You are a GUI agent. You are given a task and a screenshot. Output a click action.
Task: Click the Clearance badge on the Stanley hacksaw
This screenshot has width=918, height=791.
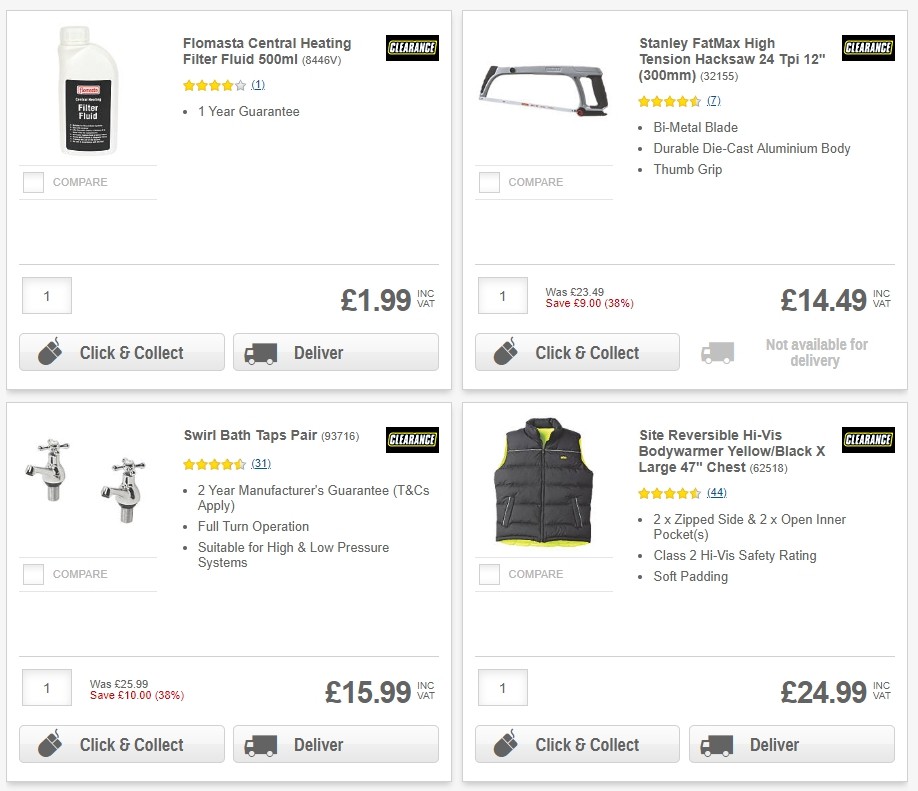(x=867, y=47)
